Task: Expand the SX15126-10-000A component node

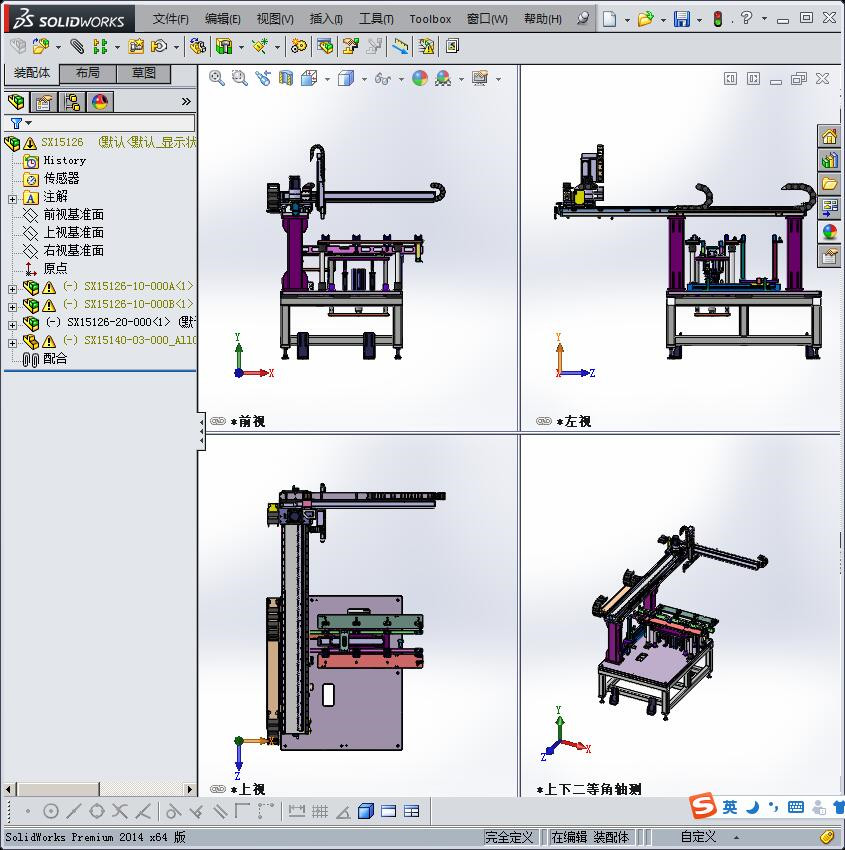Action: [11, 291]
